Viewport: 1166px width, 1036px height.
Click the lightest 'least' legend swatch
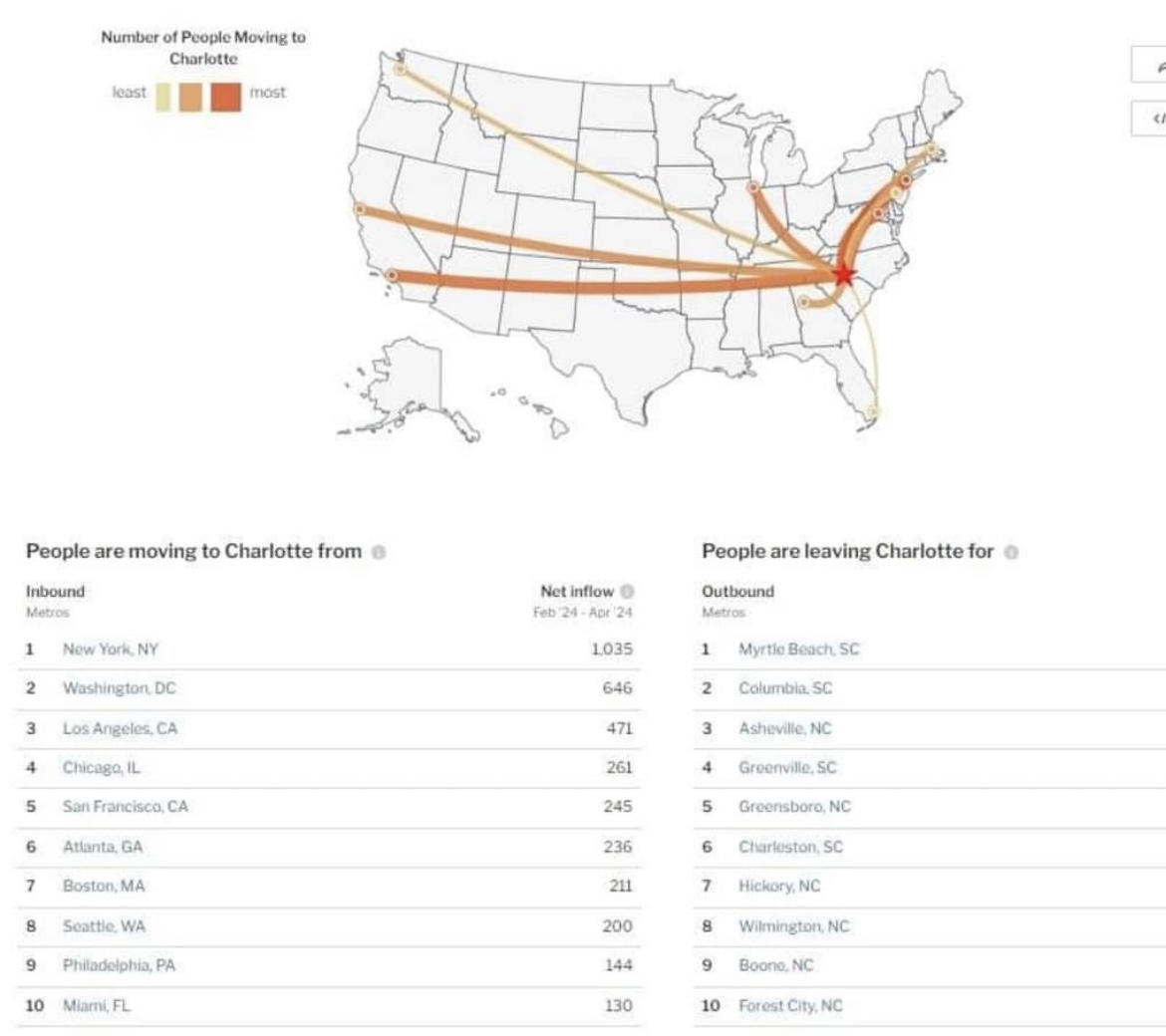(163, 96)
